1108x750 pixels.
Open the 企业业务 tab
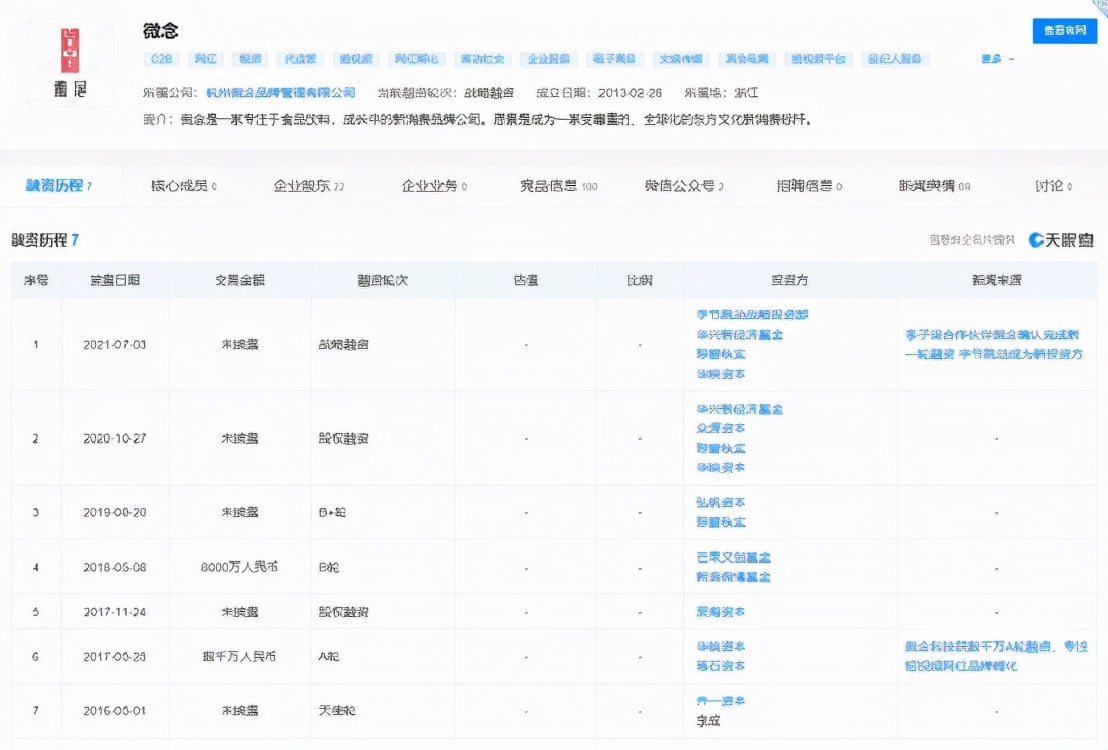pyautogui.click(x=431, y=186)
